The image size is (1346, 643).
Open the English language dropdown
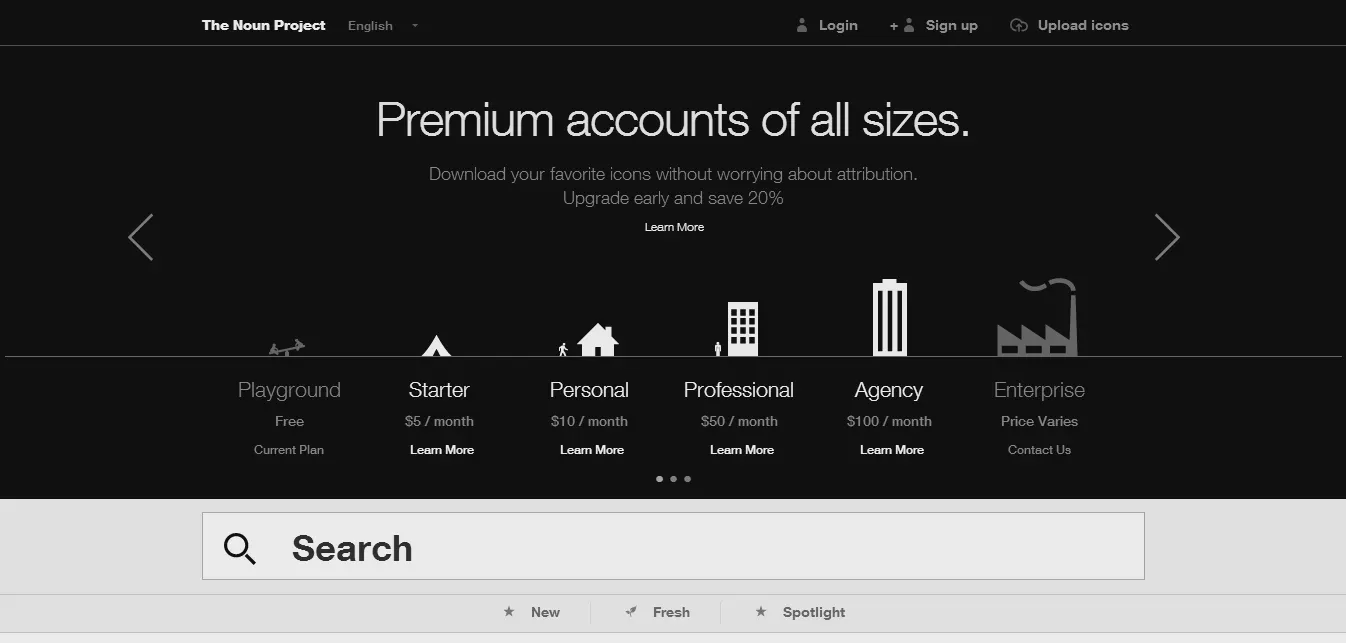383,26
